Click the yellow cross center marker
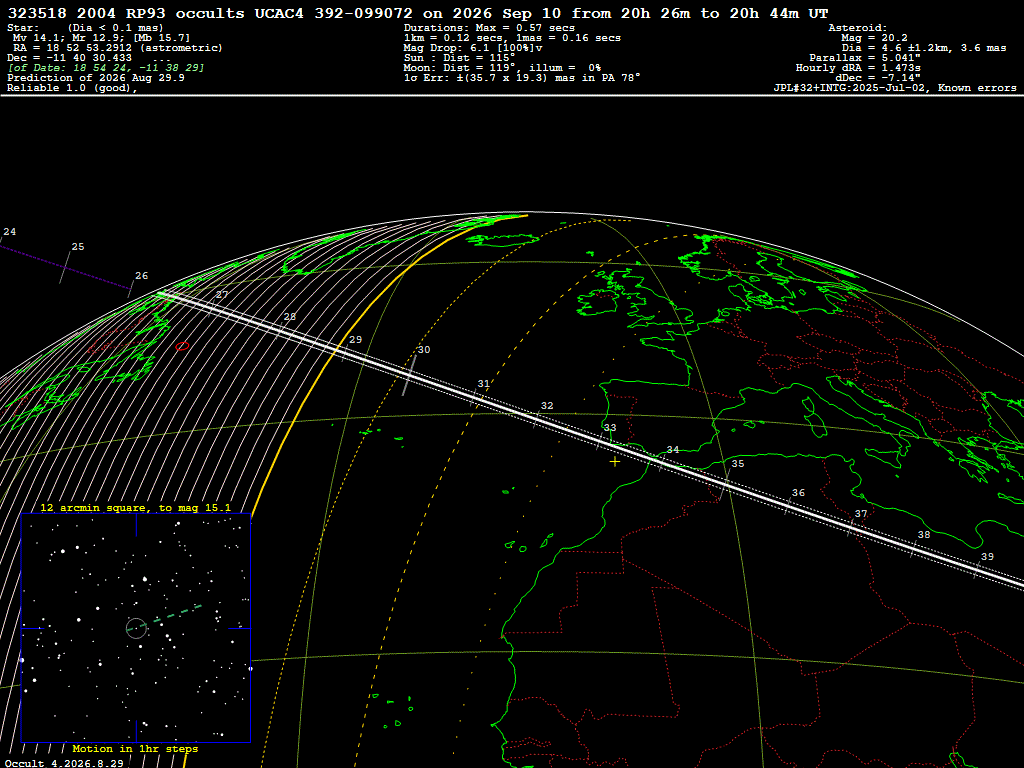 (615, 462)
